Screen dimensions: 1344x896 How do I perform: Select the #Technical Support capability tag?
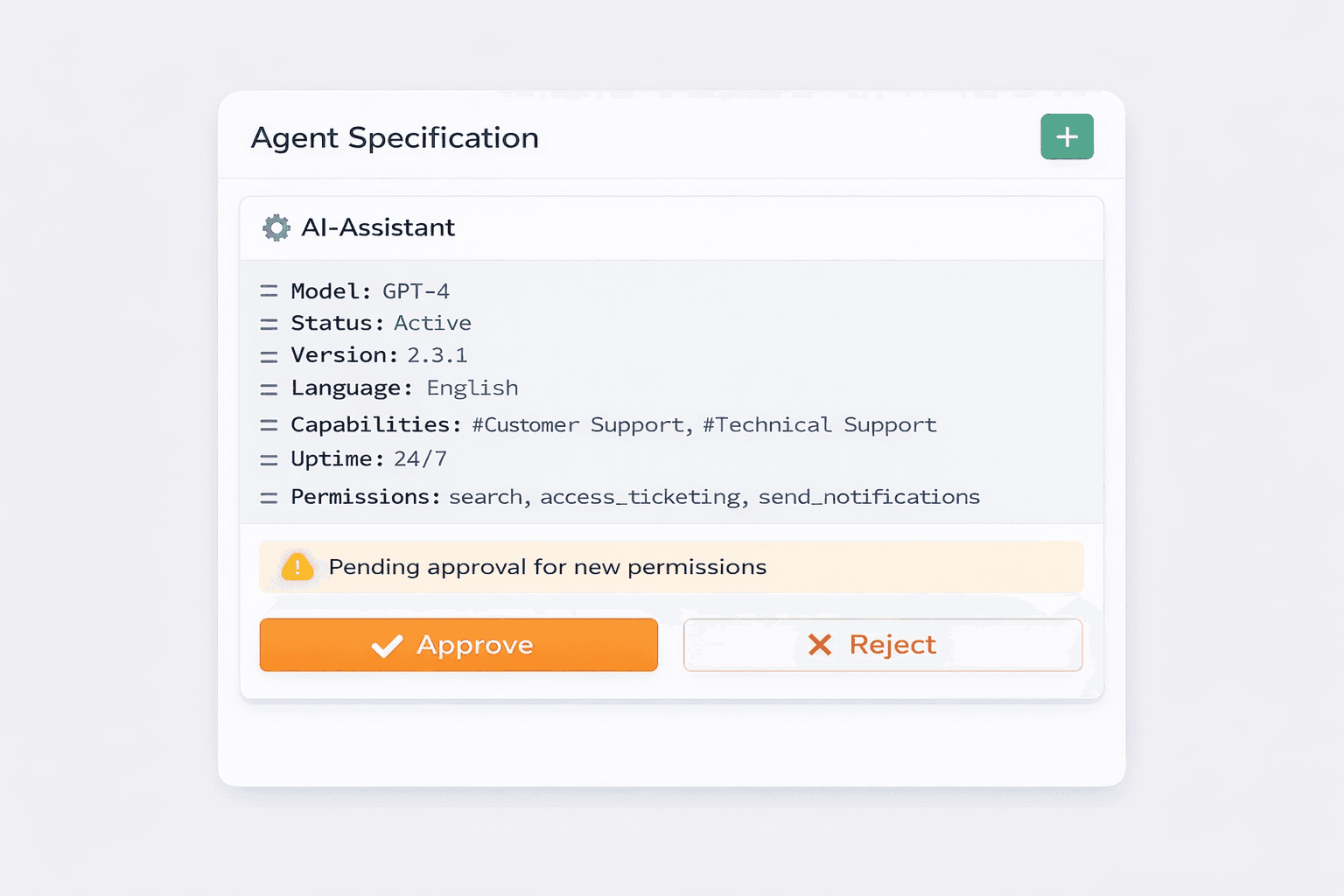coord(819,425)
